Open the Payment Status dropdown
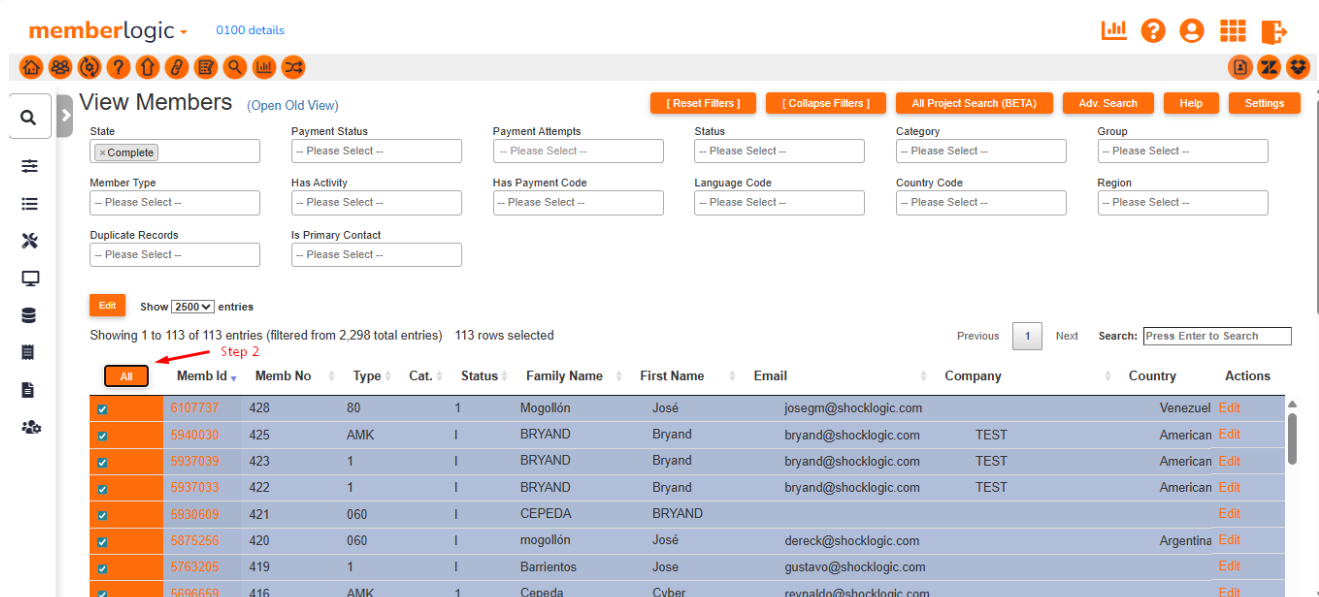Screen dimensions: 1319x597 tap(376, 151)
